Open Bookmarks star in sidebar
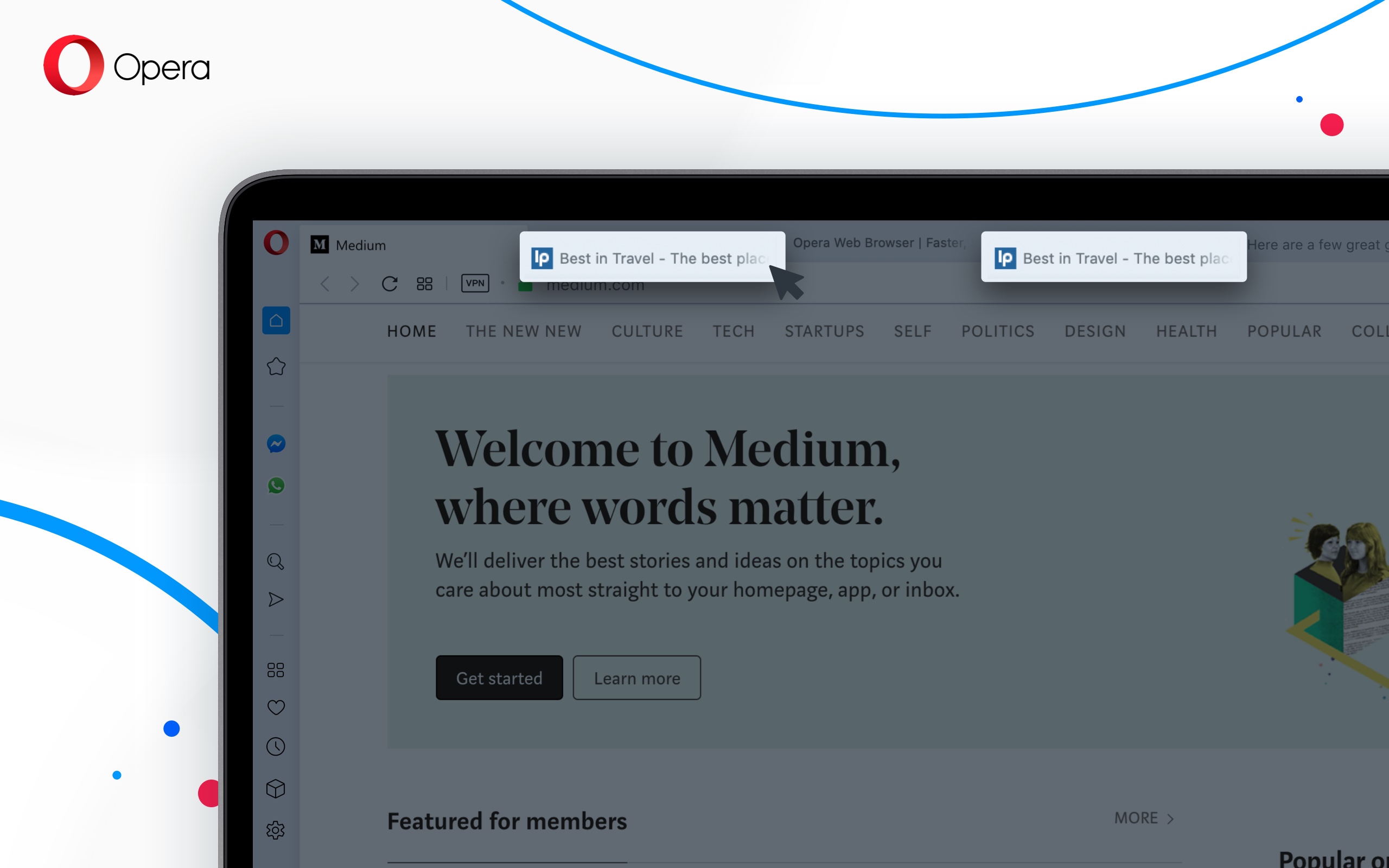Screen dimensions: 1389x868 (276, 366)
